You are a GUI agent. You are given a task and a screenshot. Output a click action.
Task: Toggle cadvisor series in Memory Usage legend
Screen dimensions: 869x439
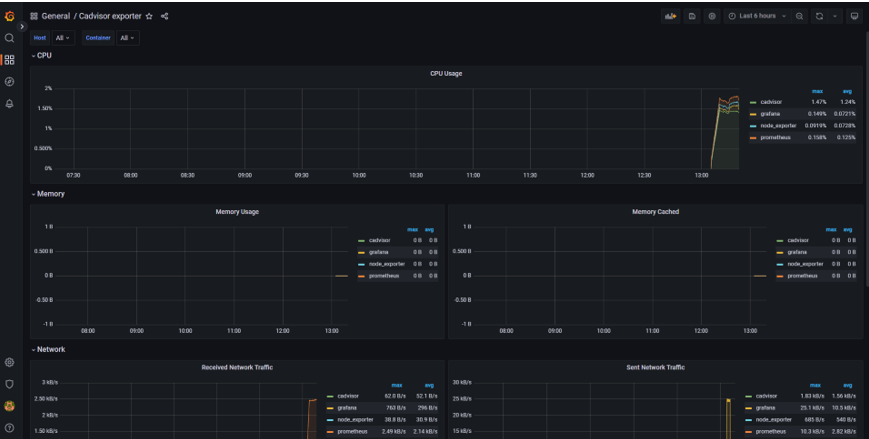[380, 240]
